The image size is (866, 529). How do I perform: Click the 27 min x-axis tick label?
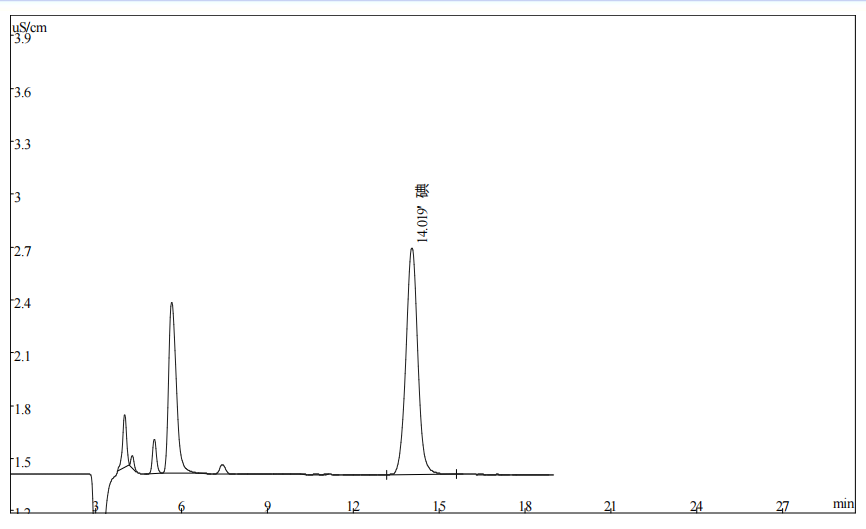[783, 507]
